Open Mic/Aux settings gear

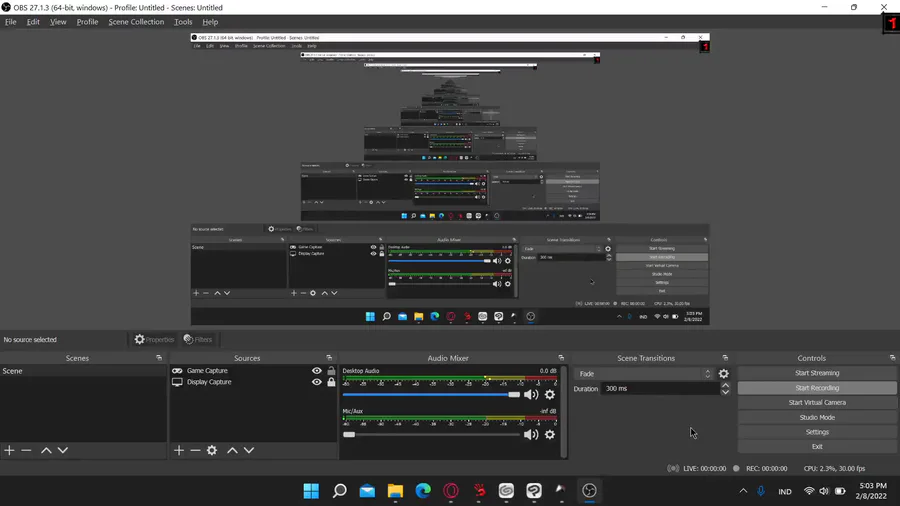pos(550,434)
